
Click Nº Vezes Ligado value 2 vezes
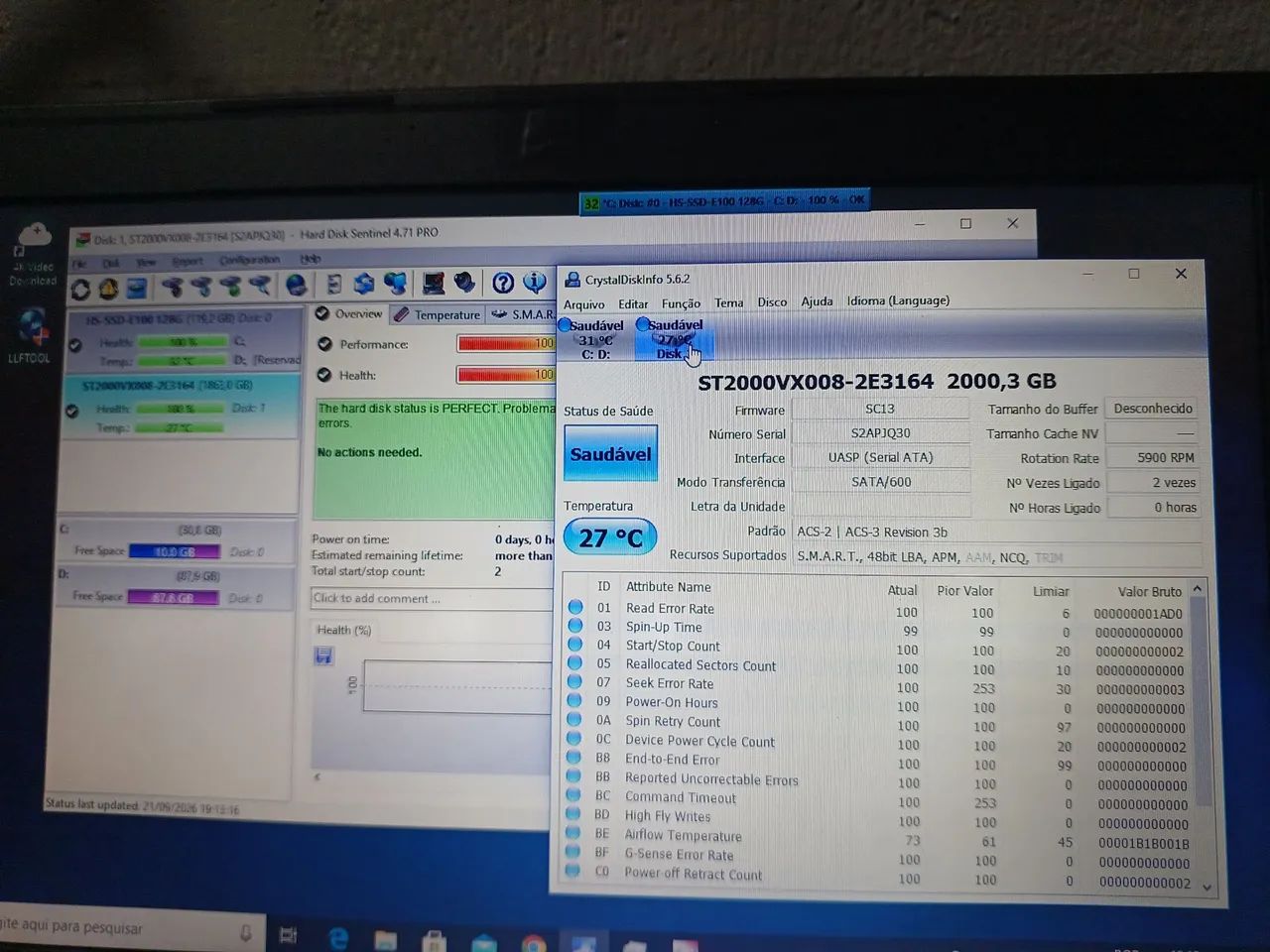click(1152, 482)
